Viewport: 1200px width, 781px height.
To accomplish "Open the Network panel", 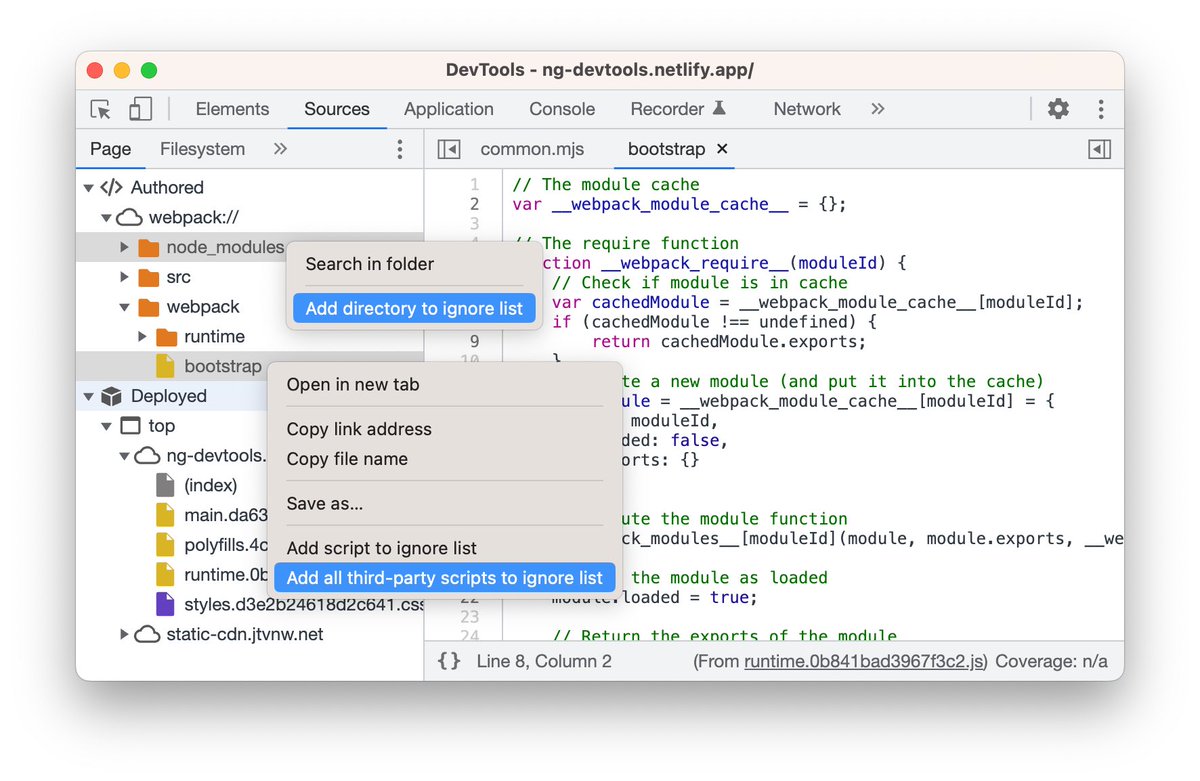I will 807,109.
